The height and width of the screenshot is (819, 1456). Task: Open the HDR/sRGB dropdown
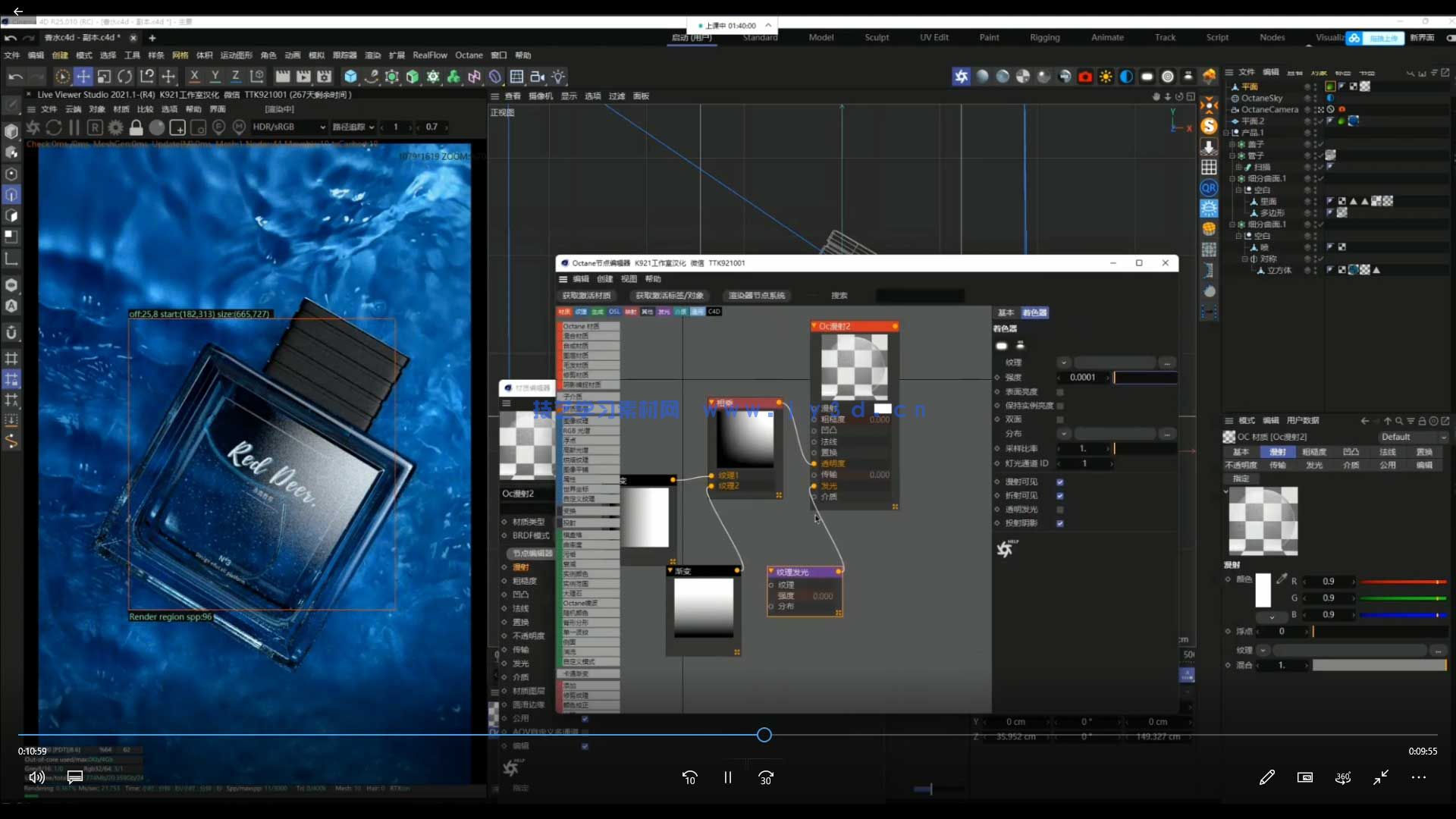289,127
